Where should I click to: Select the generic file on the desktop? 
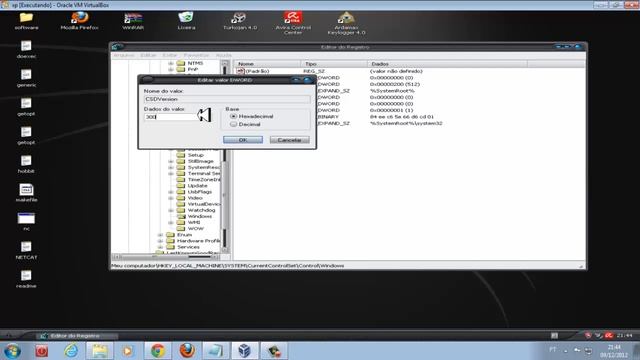click(26, 78)
